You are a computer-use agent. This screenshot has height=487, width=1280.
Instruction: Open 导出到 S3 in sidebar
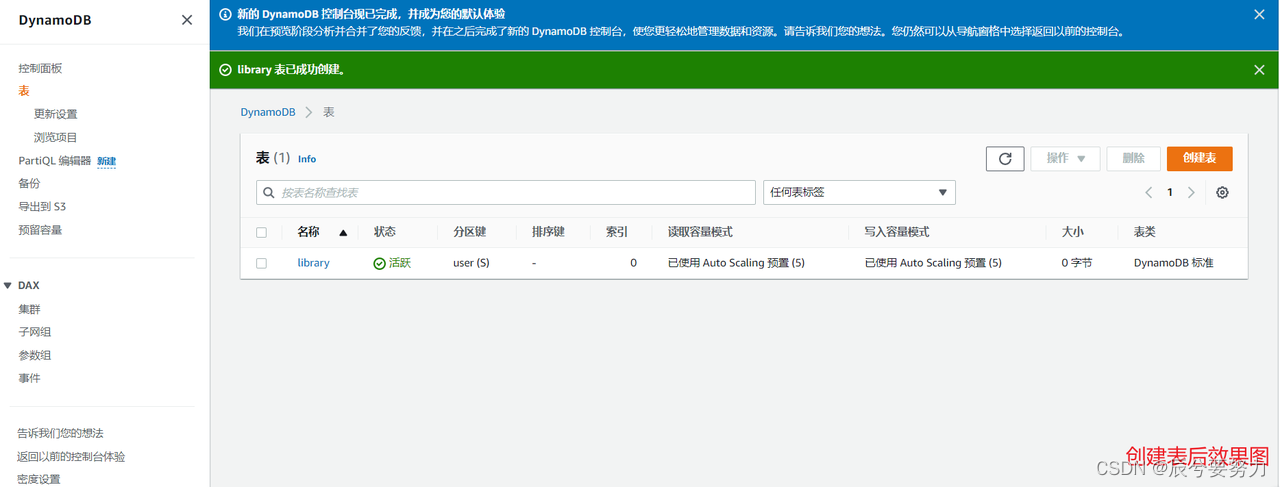42,206
